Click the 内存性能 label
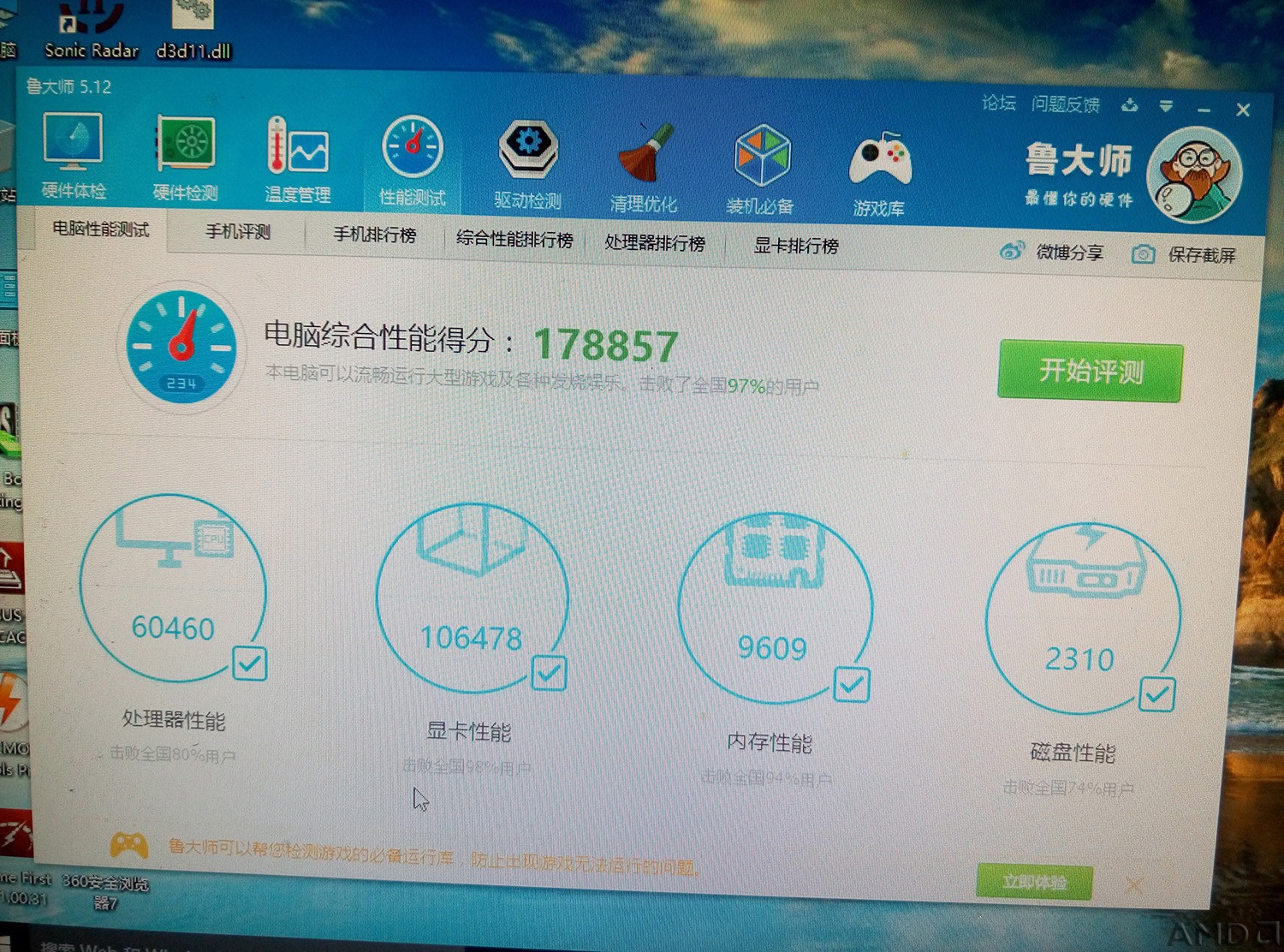The image size is (1284, 952). pyautogui.click(x=769, y=742)
